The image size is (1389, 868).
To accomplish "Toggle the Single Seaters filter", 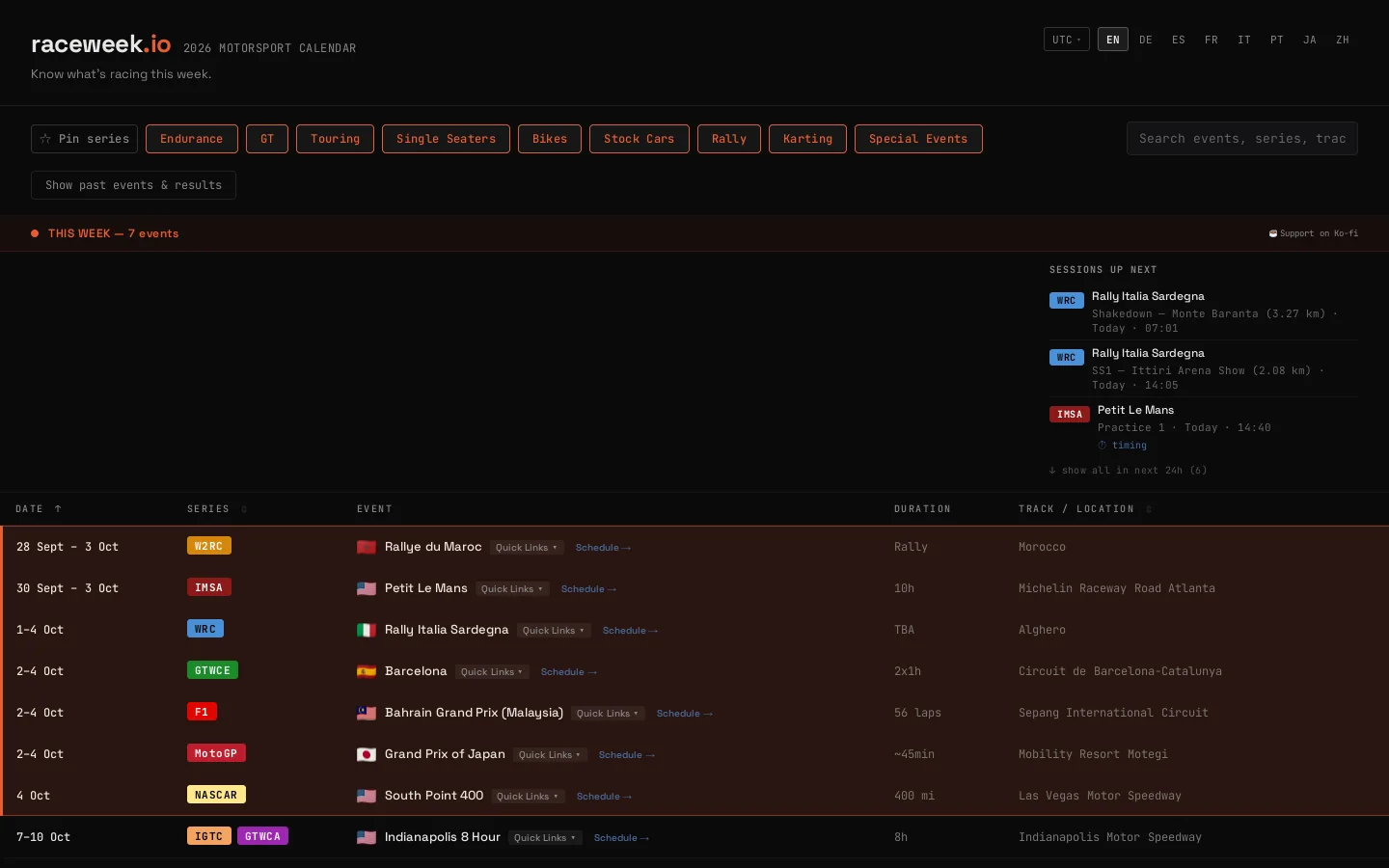I will 446,139.
